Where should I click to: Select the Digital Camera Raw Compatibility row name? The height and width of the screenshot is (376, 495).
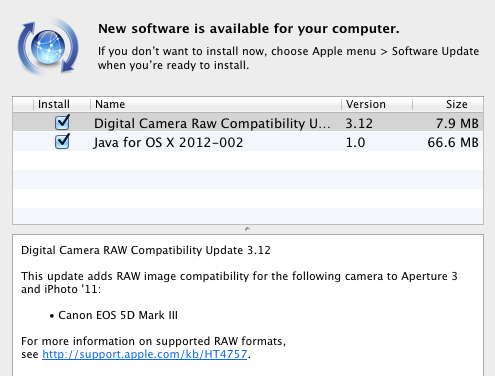coord(212,123)
